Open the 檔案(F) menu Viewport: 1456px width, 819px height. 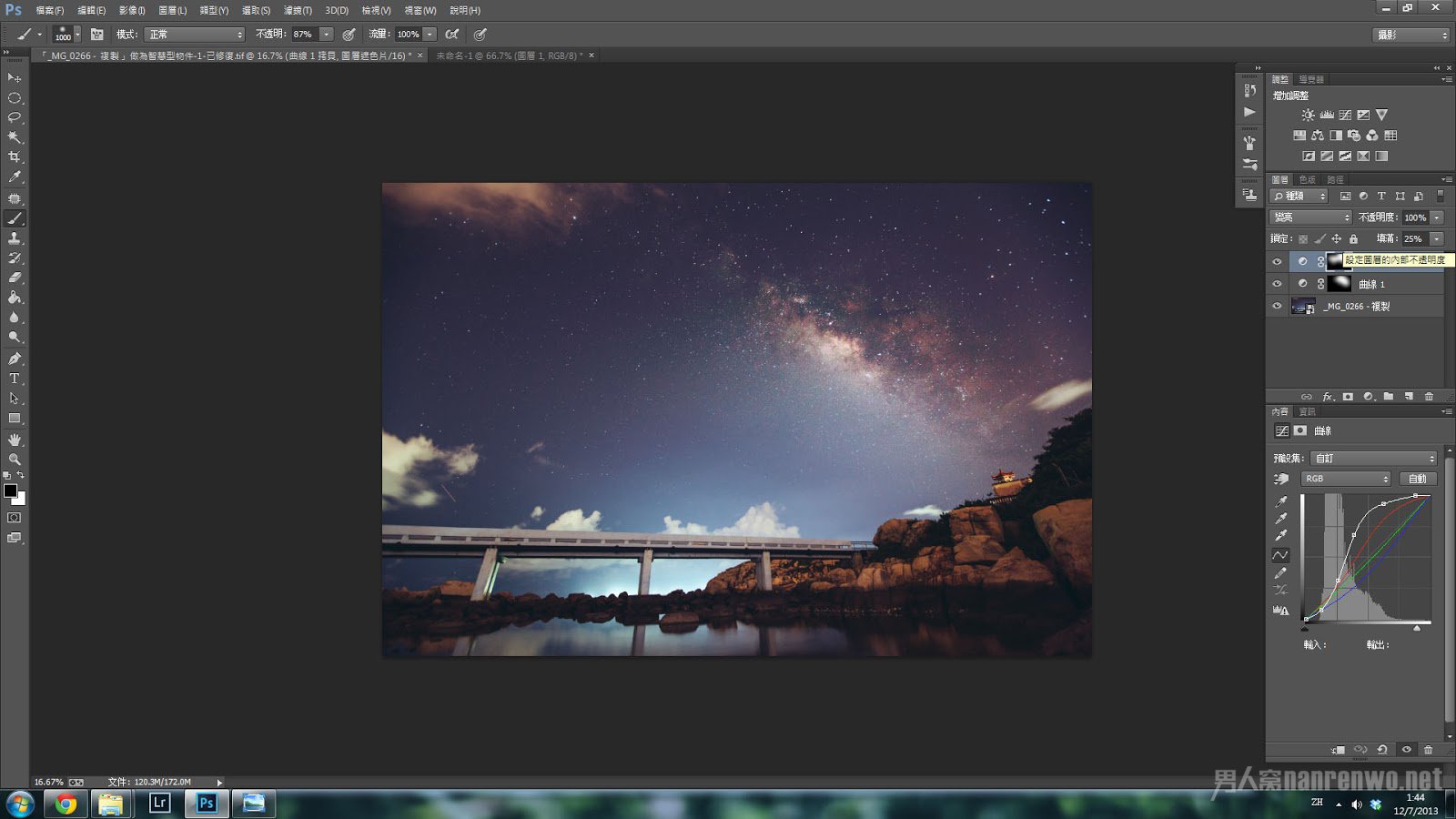[50, 11]
